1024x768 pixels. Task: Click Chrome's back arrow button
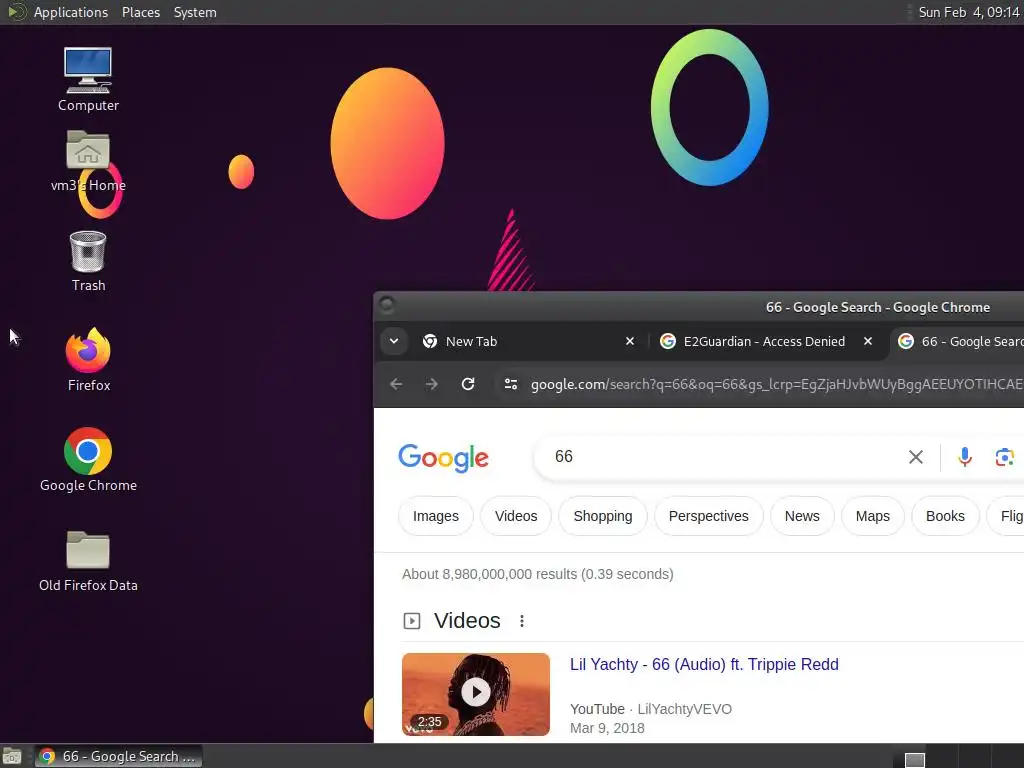(396, 384)
